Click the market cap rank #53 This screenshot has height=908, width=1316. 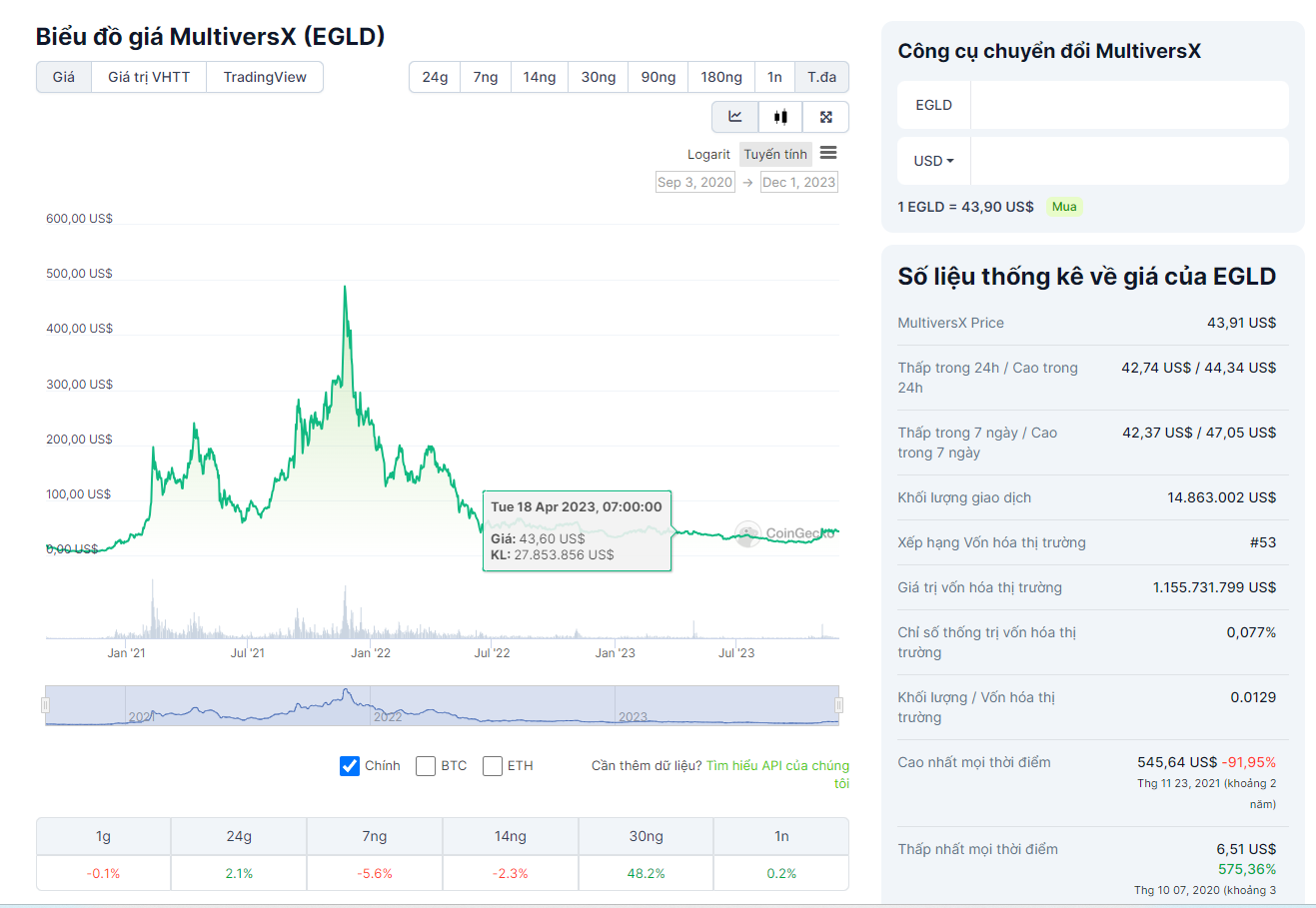pos(1263,542)
